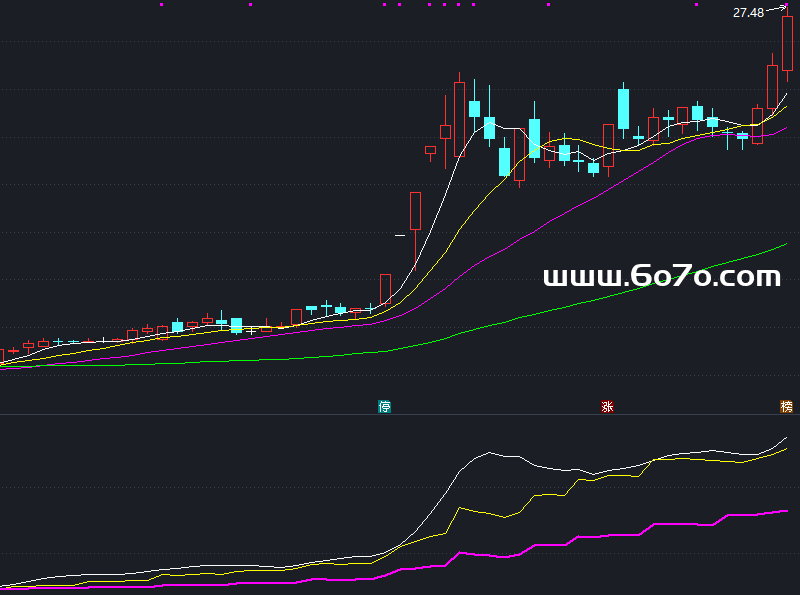Open the www.6o7o.com watermark link
Viewport: 800px width, 595px height.
click(661, 277)
